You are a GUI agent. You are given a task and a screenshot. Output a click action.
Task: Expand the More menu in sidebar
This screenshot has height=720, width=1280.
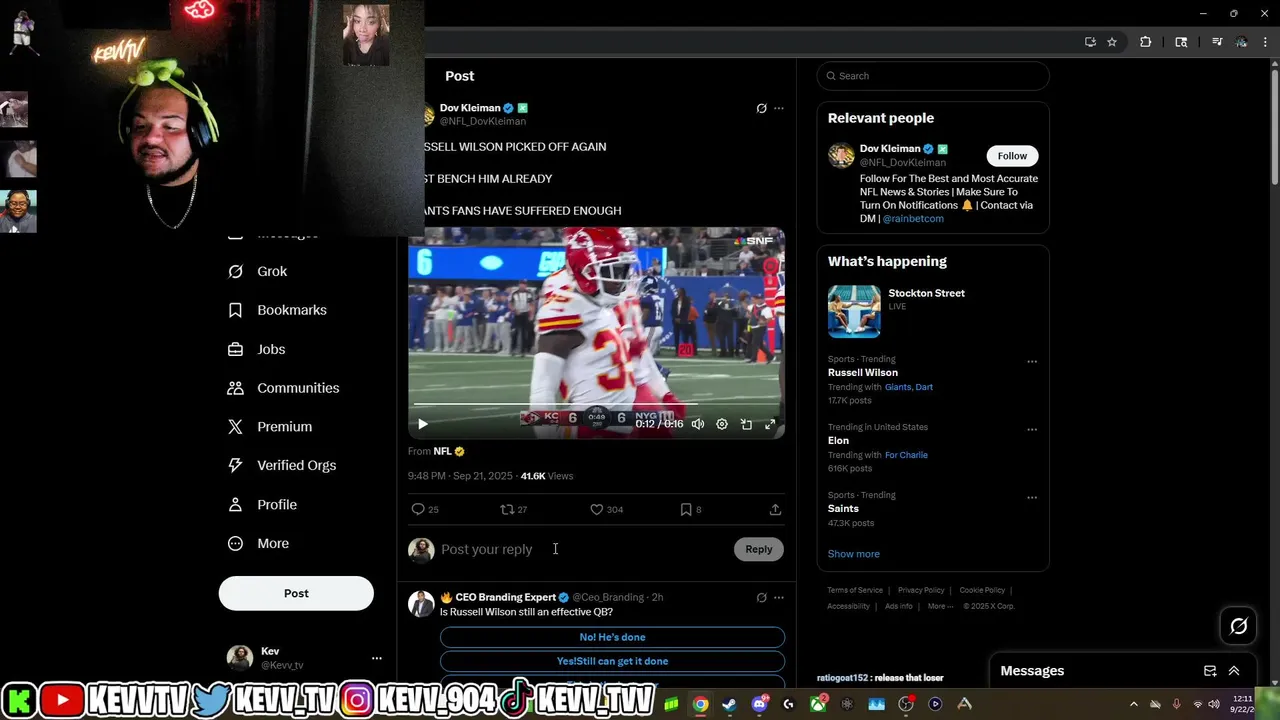tap(258, 544)
